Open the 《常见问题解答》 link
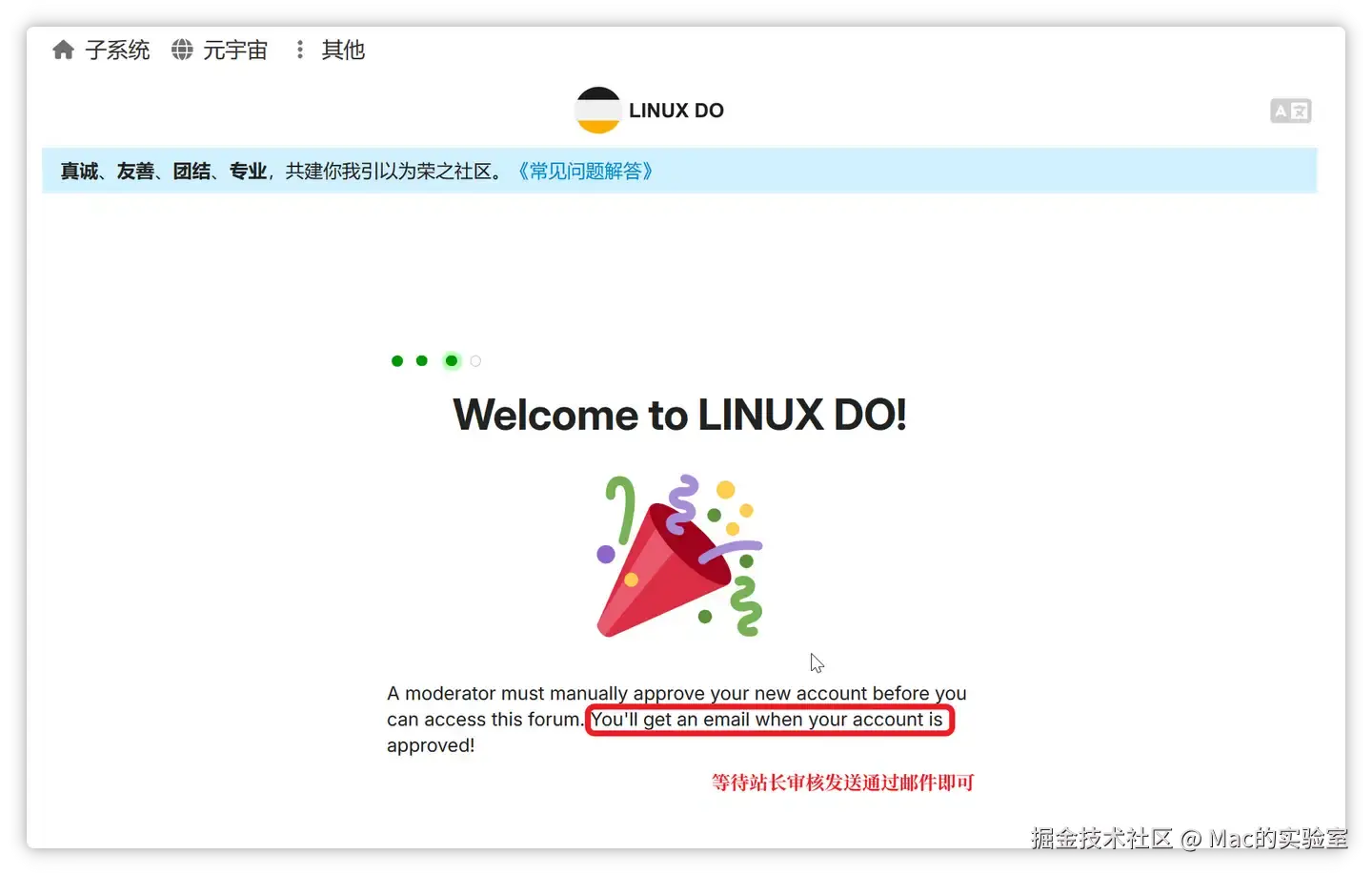Screen dimensions: 1372x875 (585, 172)
